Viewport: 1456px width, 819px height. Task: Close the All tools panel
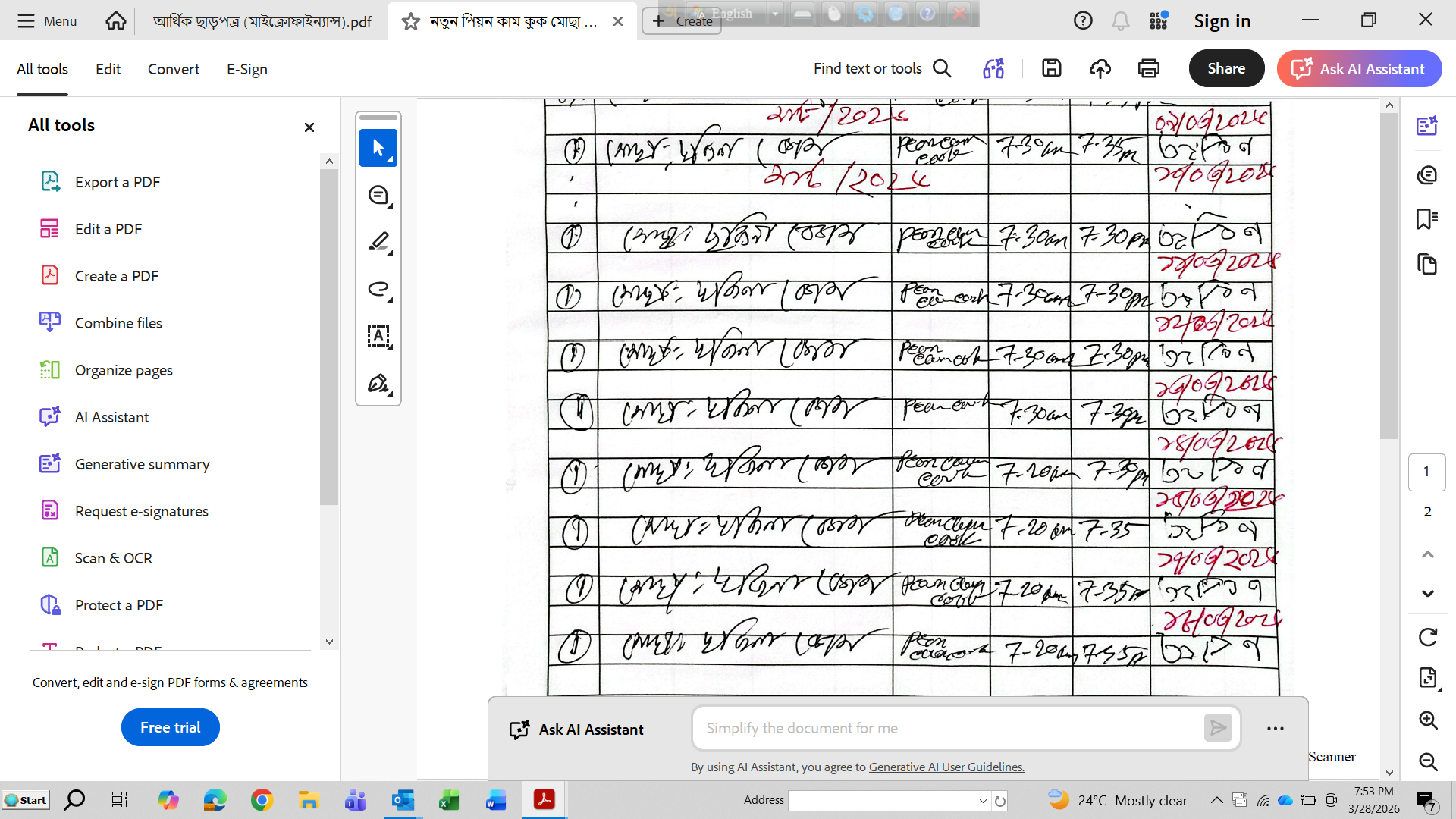point(309,127)
